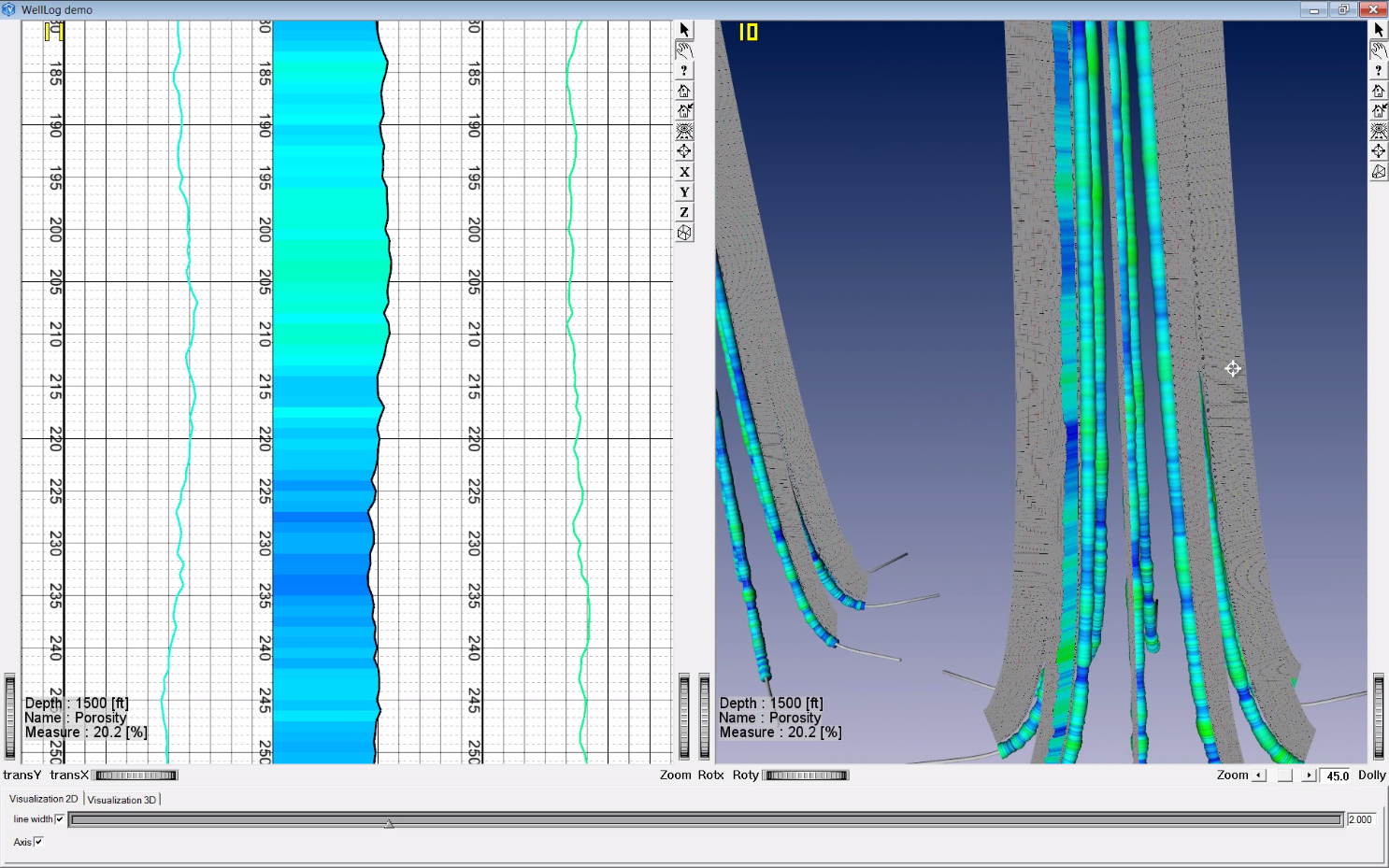The height and width of the screenshot is (868, 1389).
Task: Open help question mark in 3D viewer
Action: (x=1379, y=71)
